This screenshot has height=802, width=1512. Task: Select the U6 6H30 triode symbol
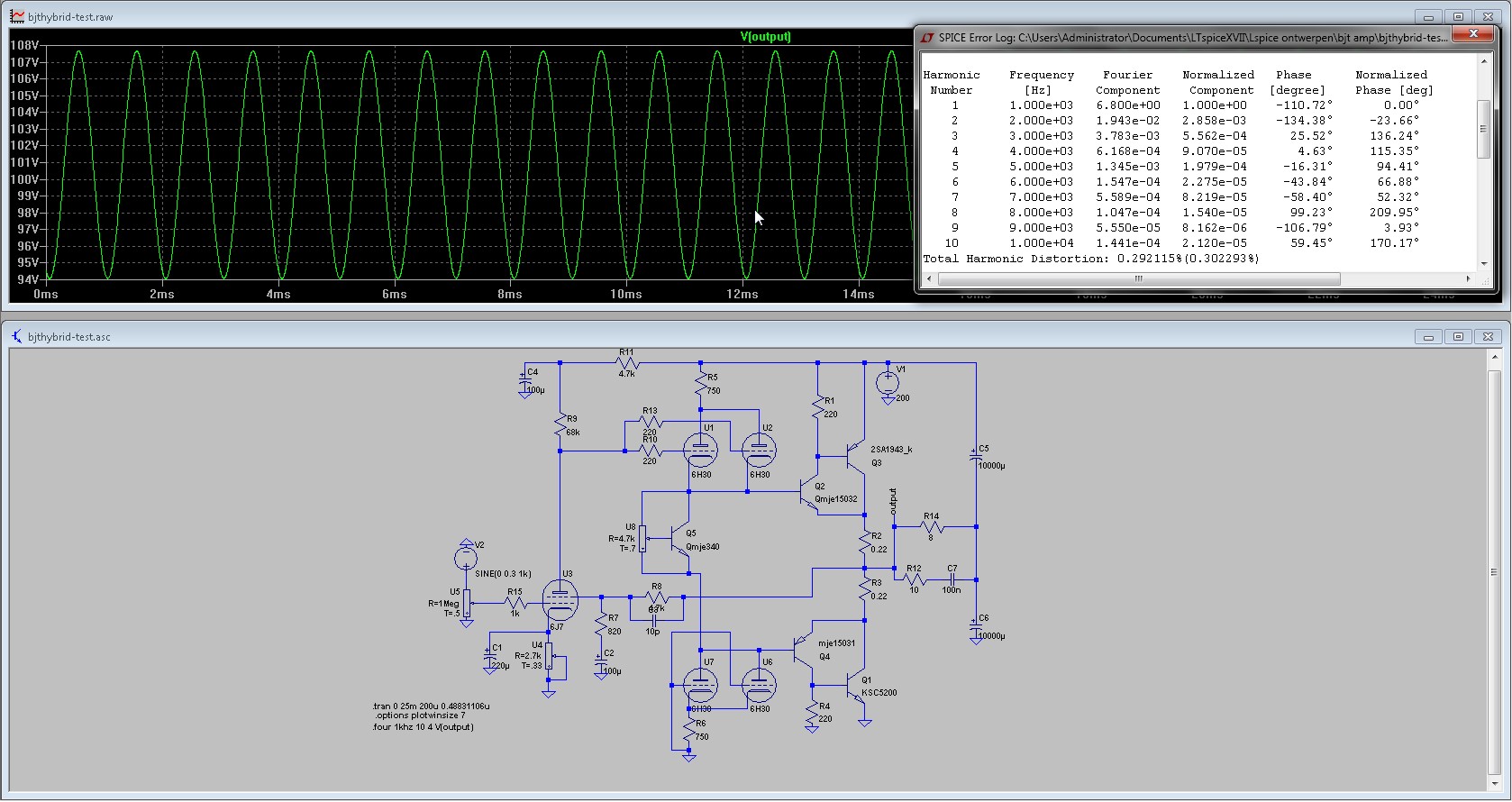tap(759, 686)
